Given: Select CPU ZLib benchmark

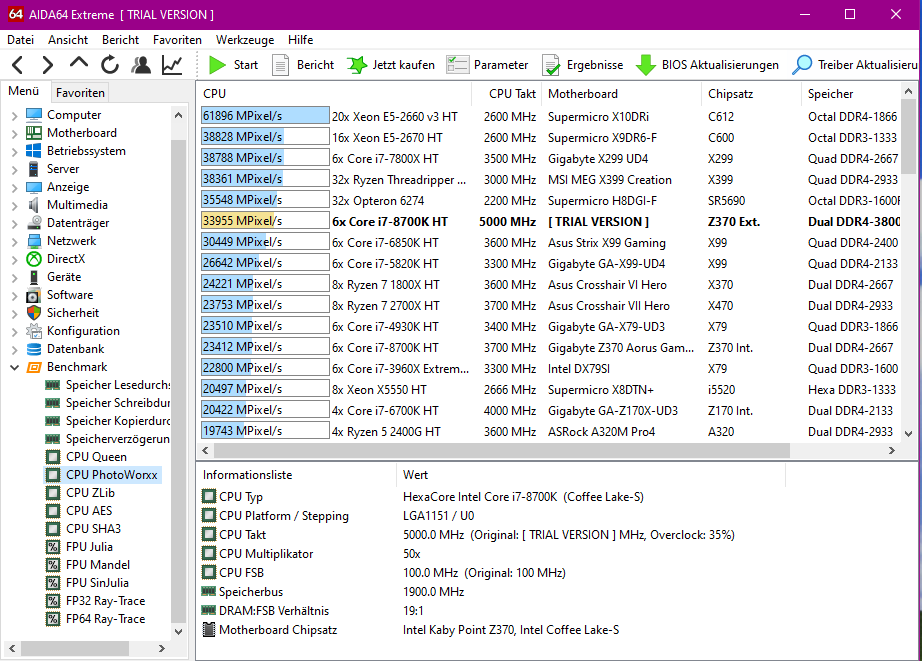Looking at the screenshot, I should 91,493.
